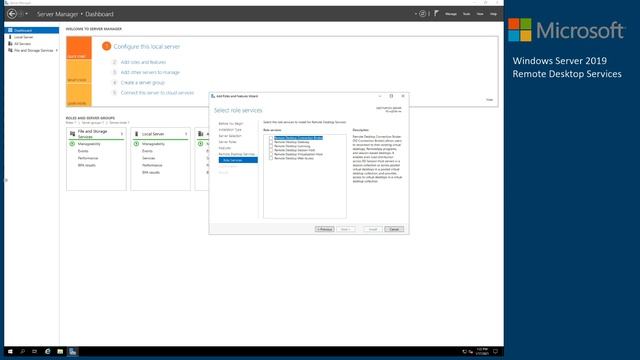Select File and Storage Services in left navigation
Image resolution: width=640 pixels, height=360 pixels.
(33, 51)
